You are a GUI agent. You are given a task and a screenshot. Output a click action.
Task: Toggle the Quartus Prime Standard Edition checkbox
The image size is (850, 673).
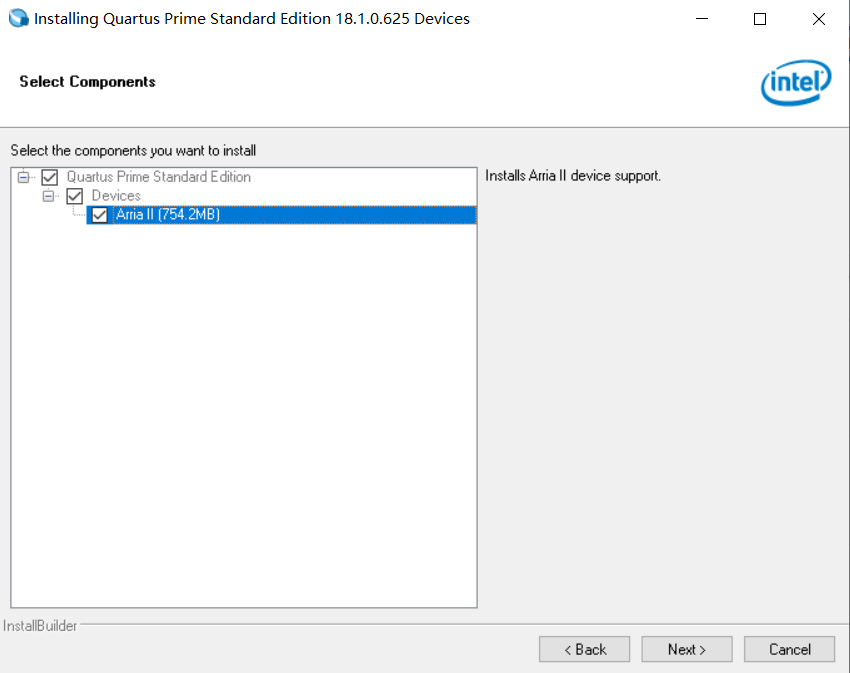point(50,177)
